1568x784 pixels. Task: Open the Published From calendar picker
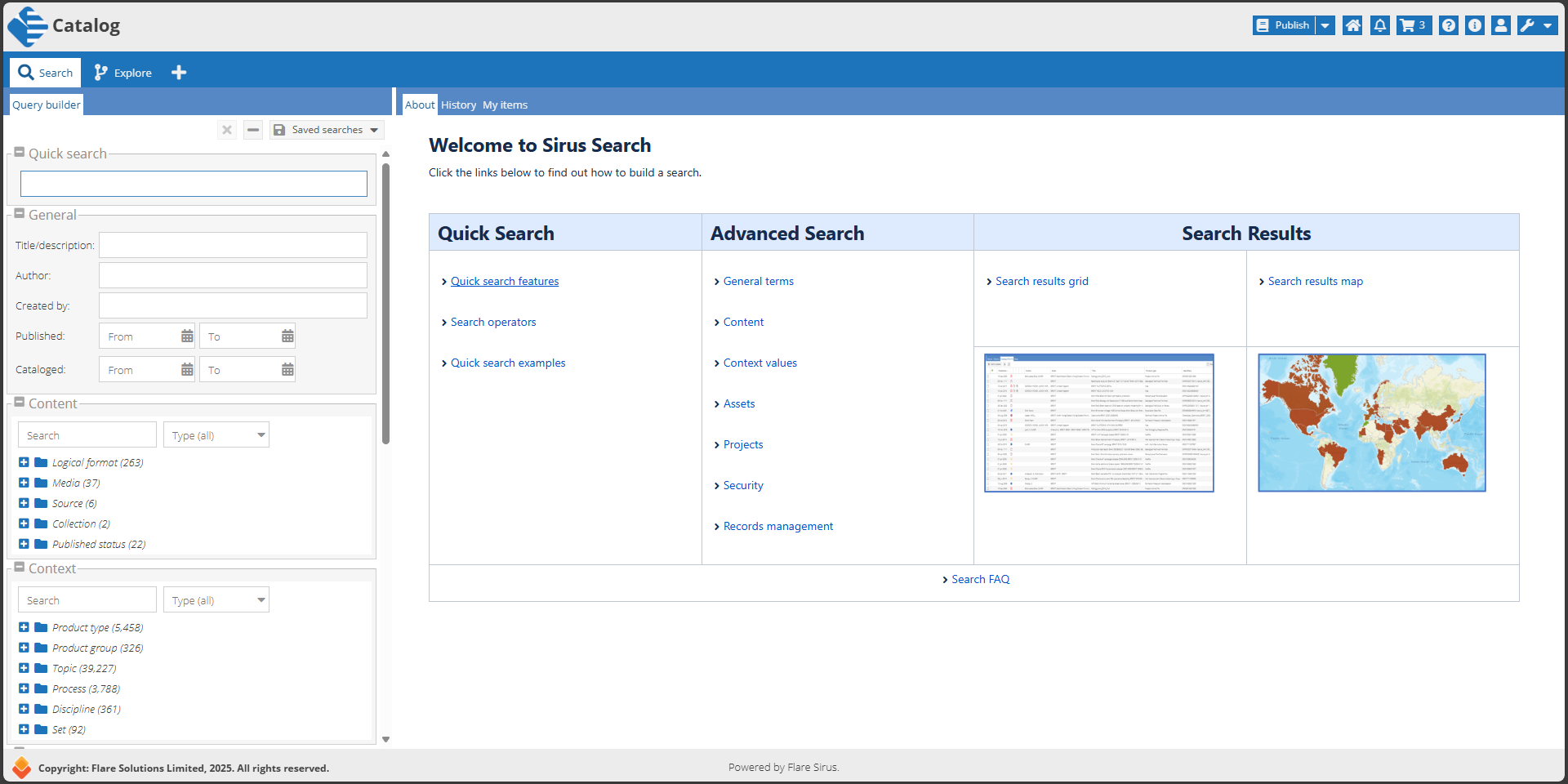pos(187,336)
